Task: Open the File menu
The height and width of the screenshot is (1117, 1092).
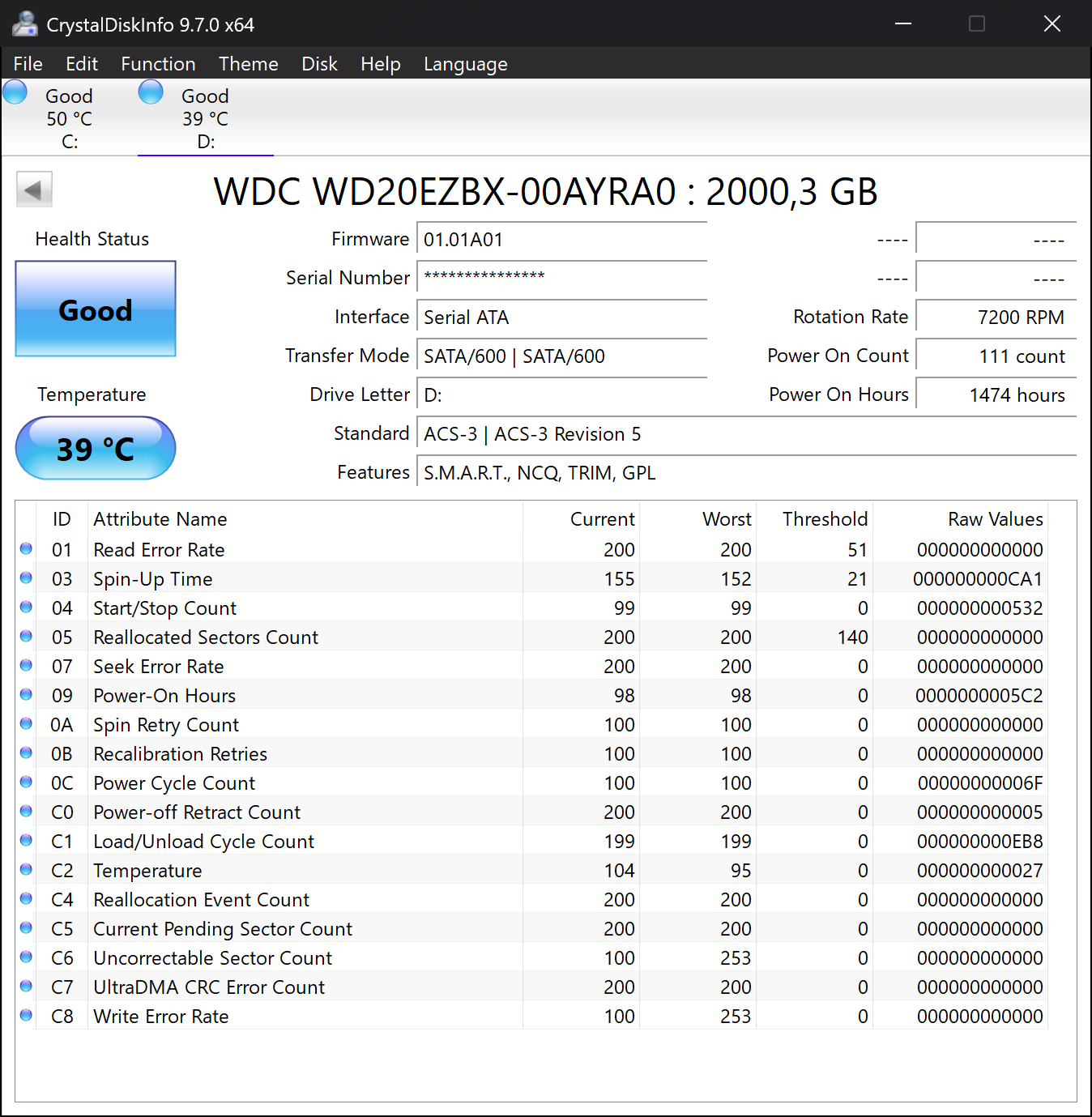Action: [x=28, y=64]
